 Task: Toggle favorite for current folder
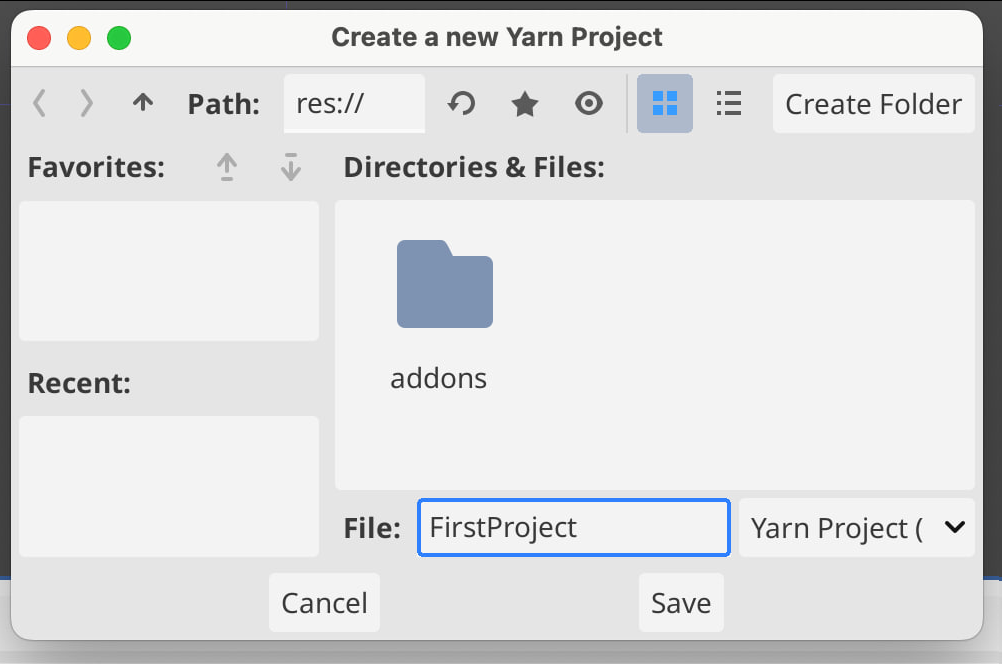click(524, 103)
